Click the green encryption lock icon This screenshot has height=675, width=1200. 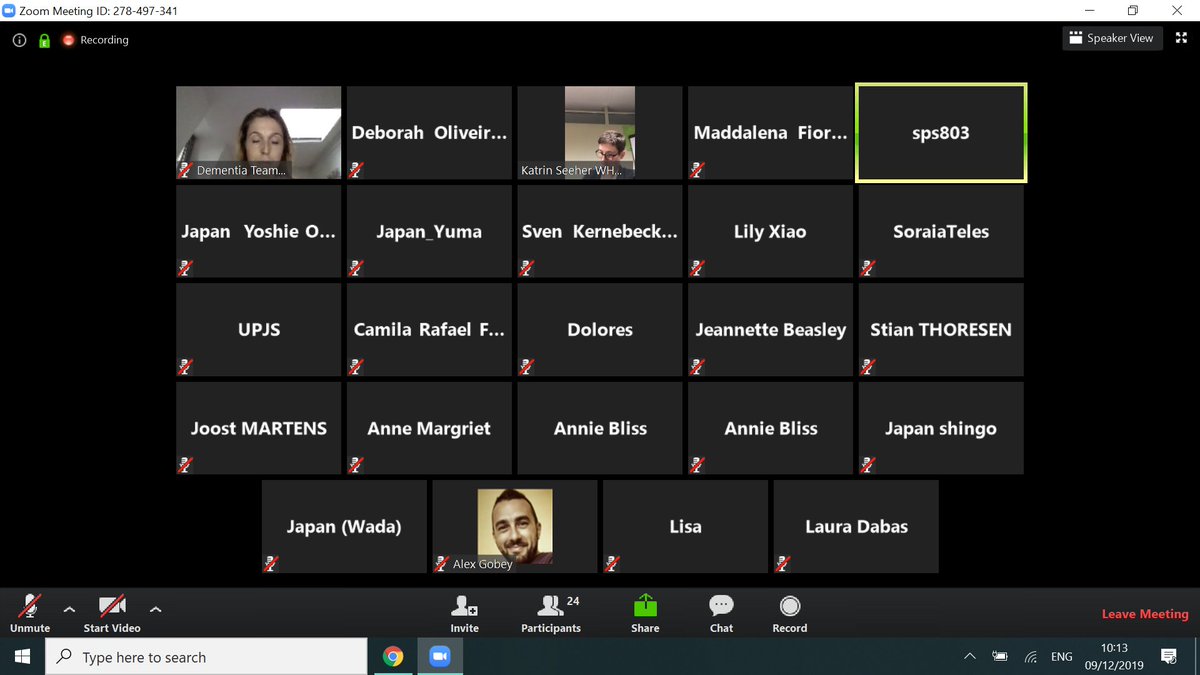click(x=44, y=40)
